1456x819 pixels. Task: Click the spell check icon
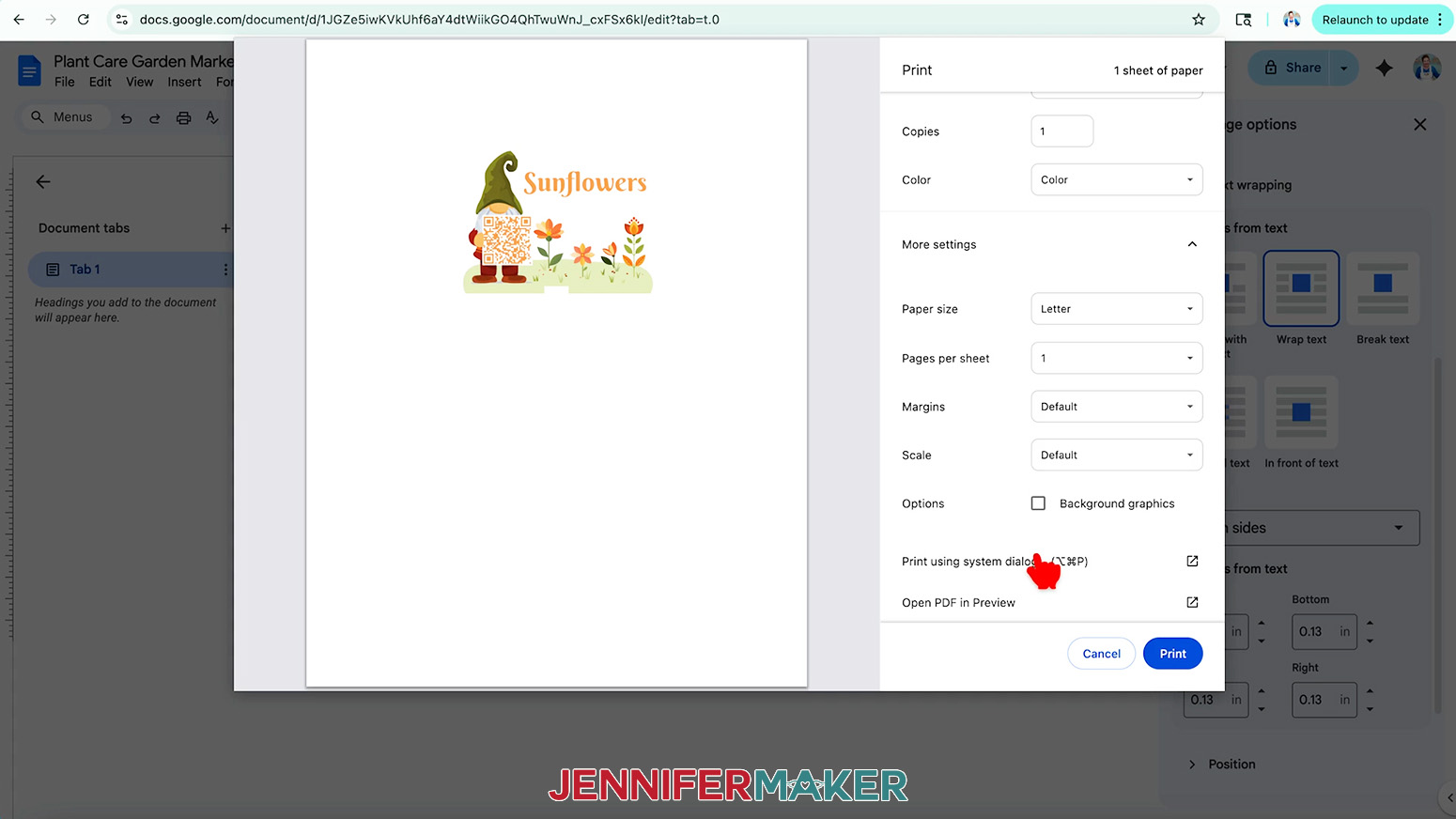[212, 117]
